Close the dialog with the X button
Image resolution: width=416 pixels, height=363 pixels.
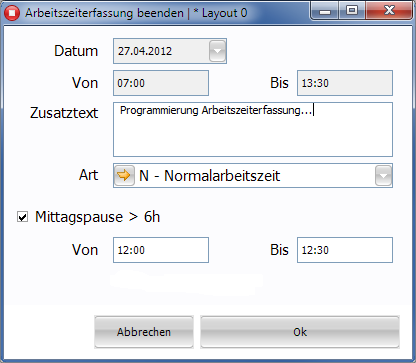[x=389, y=11]
